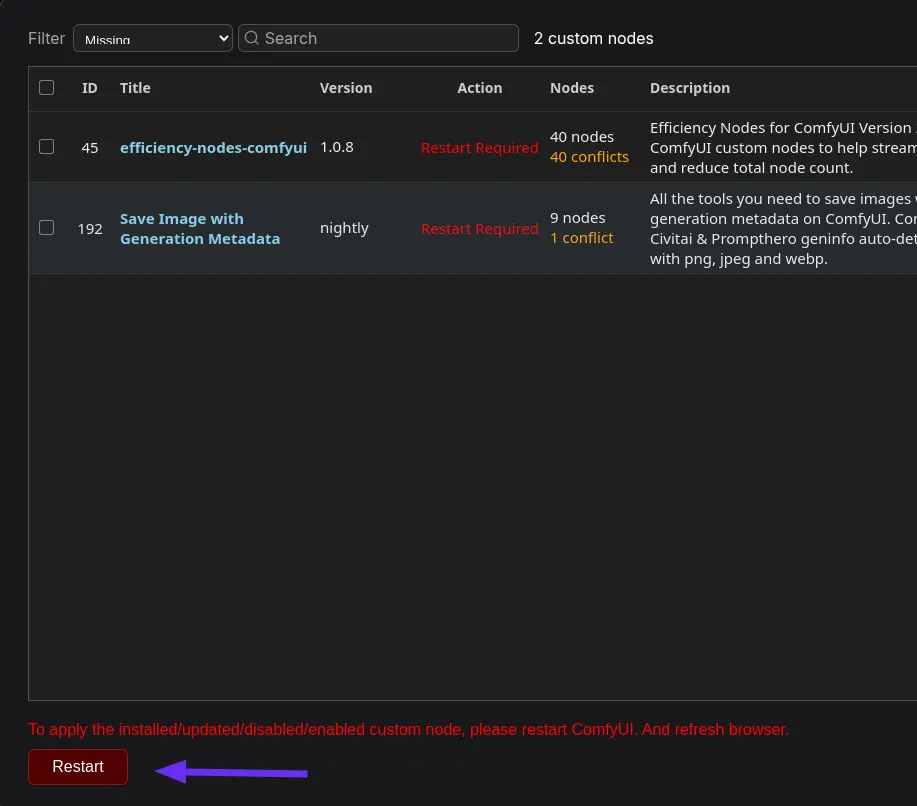Image resolution: width=917 pixels, height=806 pixels.
Task: Select checkbox for Save Image with Generation Metadata
Action: pyautogui.click(x=47, y=228)
